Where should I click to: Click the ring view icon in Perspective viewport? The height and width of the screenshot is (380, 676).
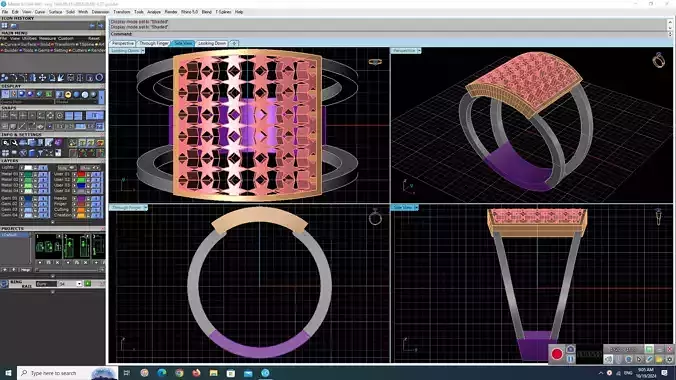point(658,60)
